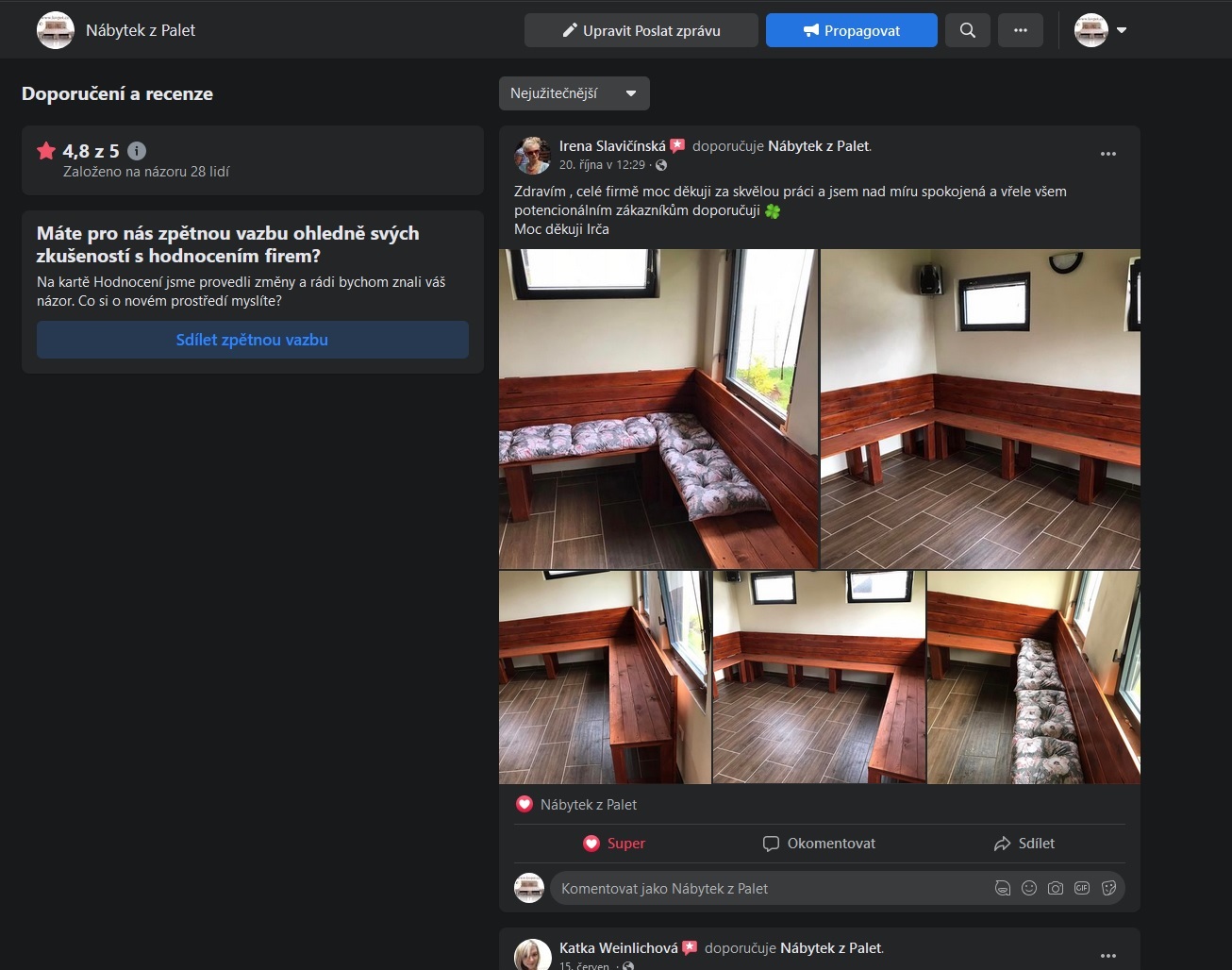Click the Propagovat button
The width and height of the screenshot is (1232, 970).
coord(852,30)
